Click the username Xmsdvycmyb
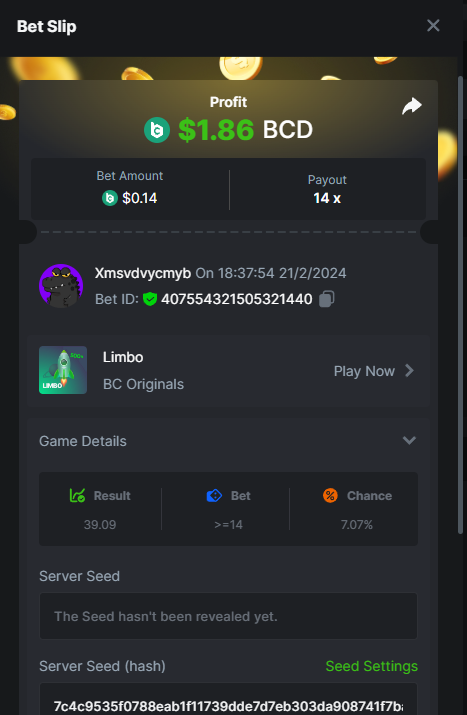 pyautogui.click(x=143, y=273)
